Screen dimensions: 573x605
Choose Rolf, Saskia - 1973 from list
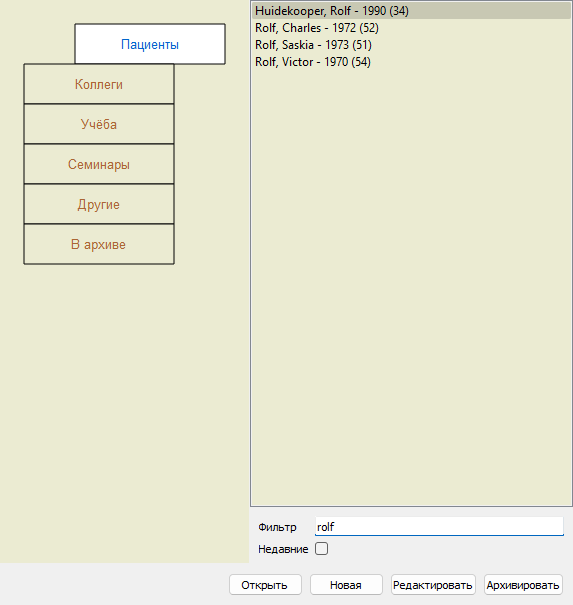click(x=411, y=45)
